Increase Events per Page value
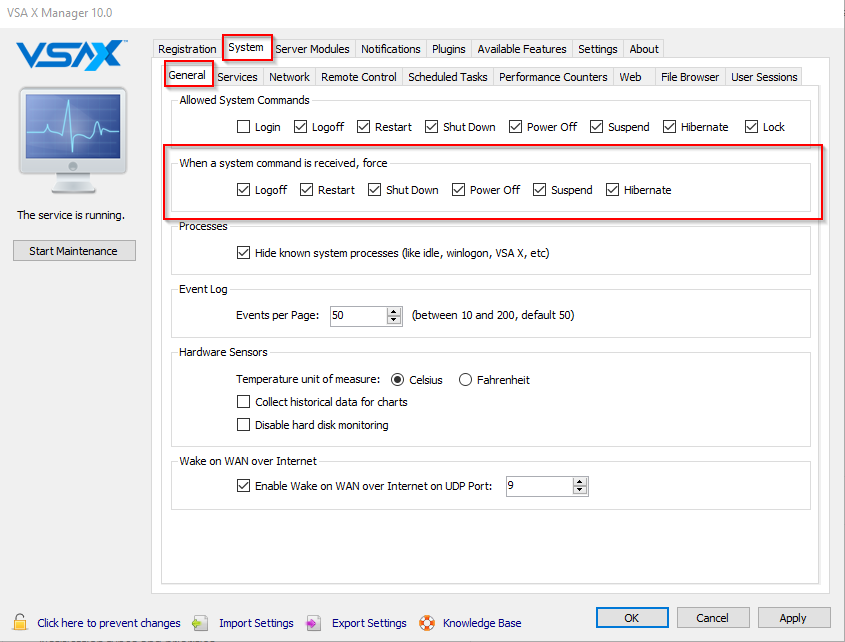The height and width of the screenshot is (642, 845). pos(394,312)
